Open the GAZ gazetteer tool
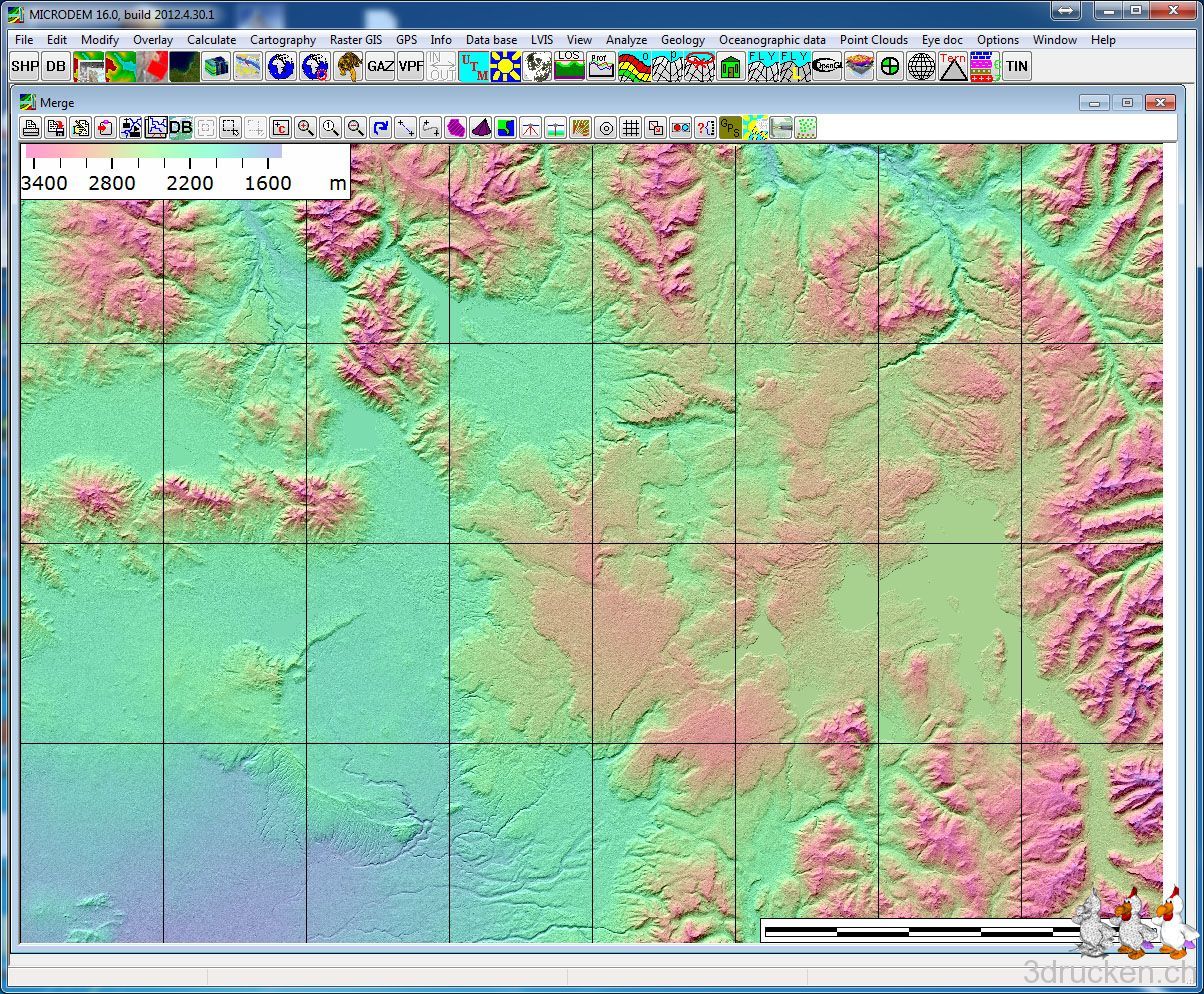The width and height of the screenshot is (1204, 994). tap(379, 67)
